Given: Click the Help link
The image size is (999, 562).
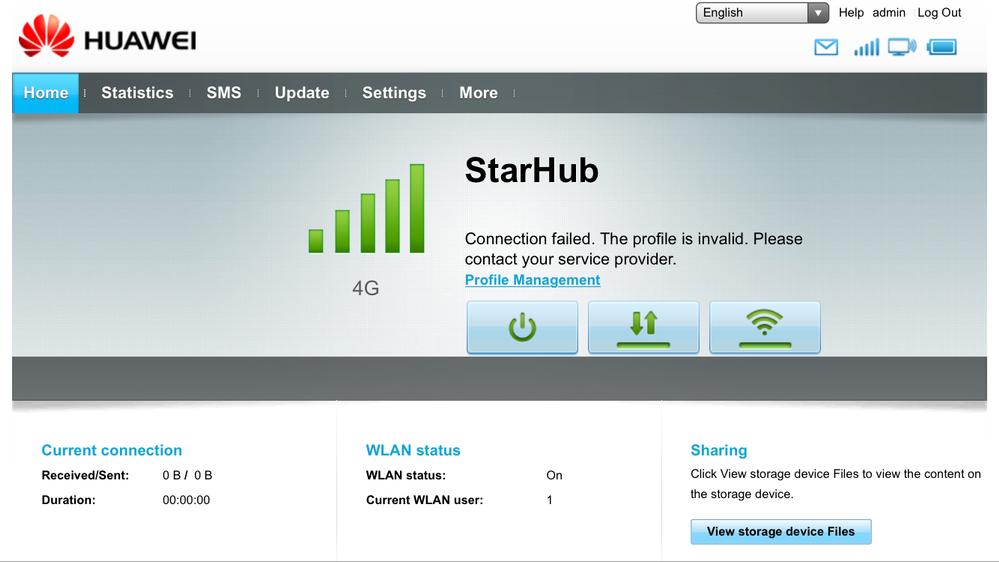Looking at the screenshot, I should point(851,13).
